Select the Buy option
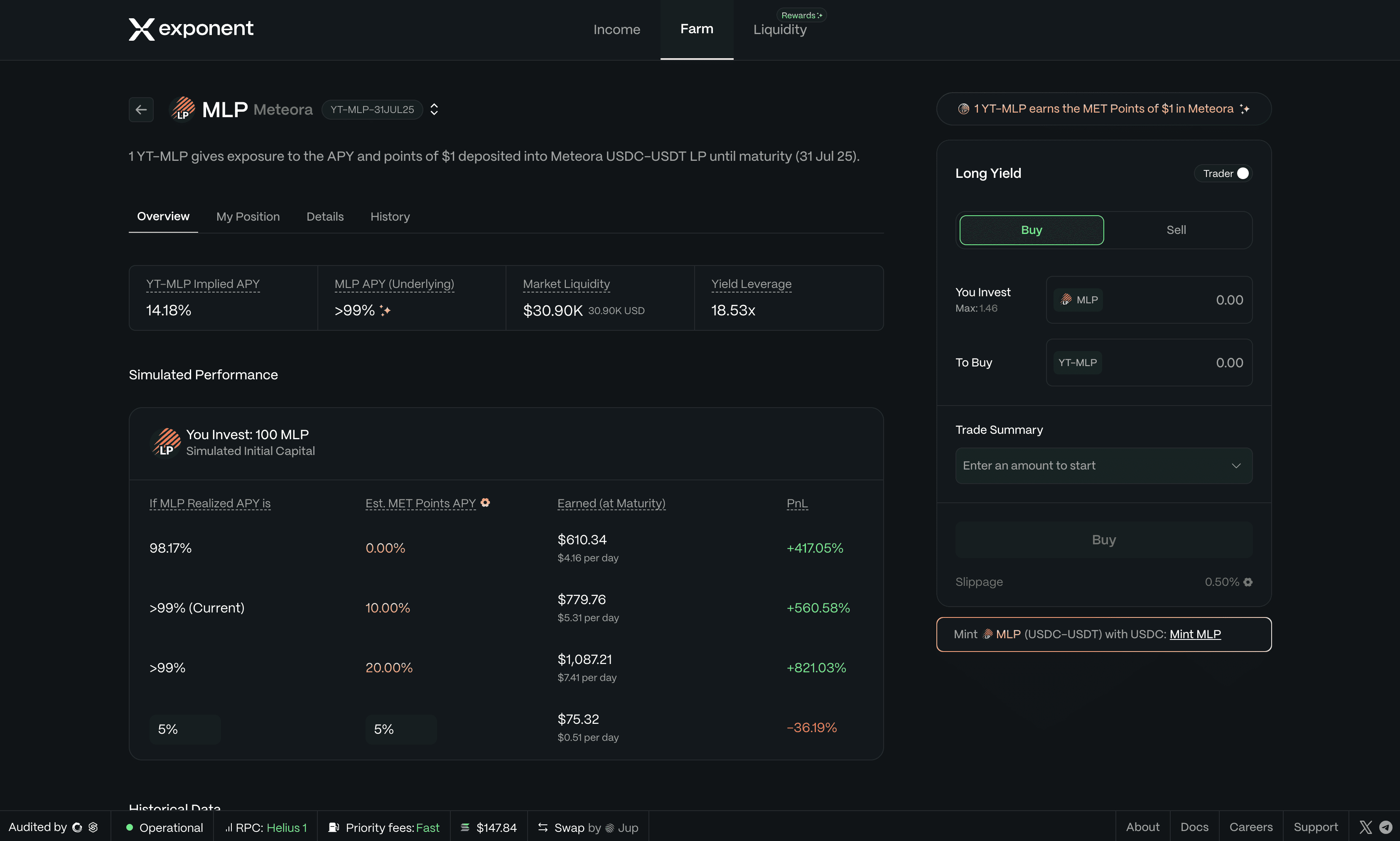This screenshot has width=1400, height=841. pyautogui.click(x=1031, y=230)
